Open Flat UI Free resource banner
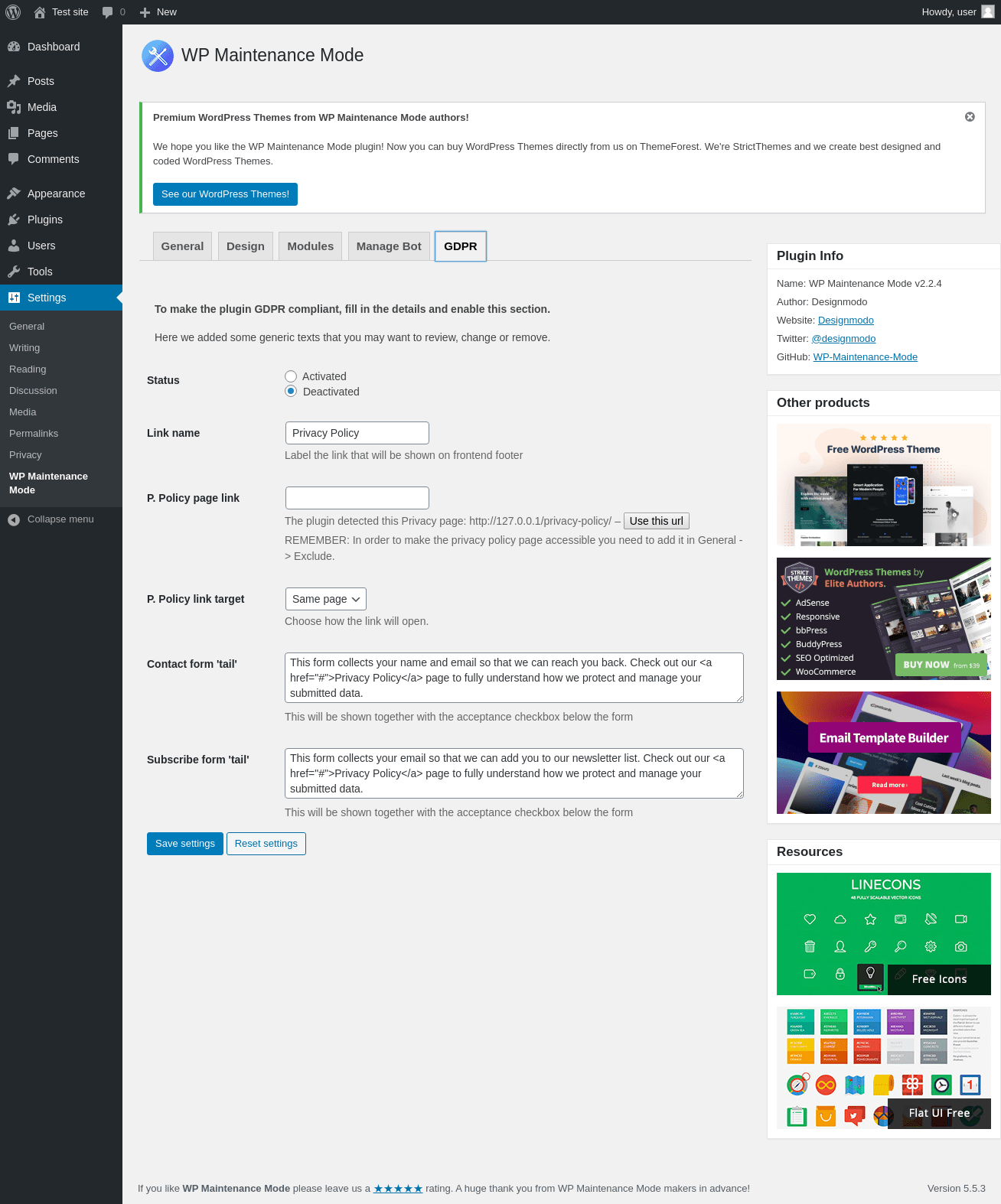1001x1204 pixels. point(884,1068)
